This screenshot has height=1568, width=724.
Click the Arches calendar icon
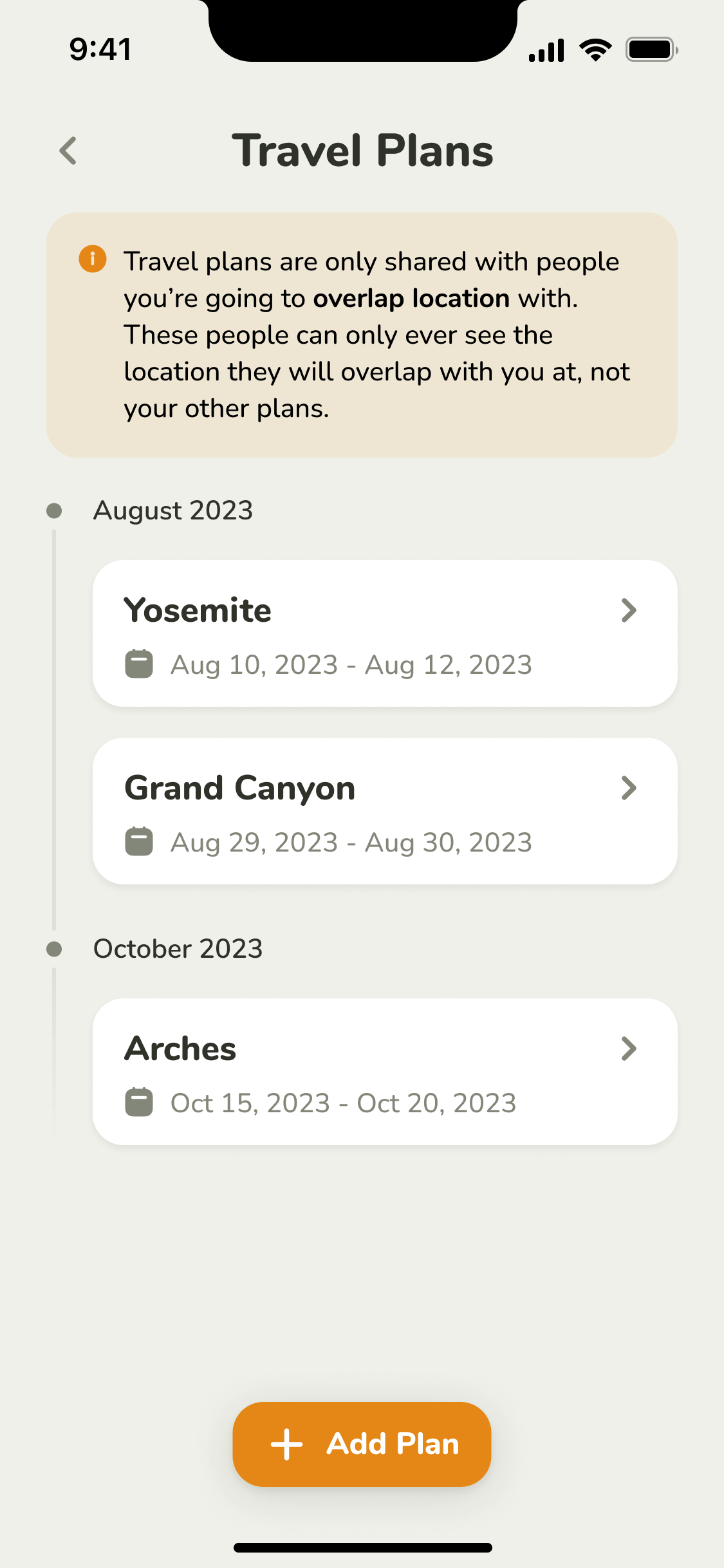click(139, 1102)
